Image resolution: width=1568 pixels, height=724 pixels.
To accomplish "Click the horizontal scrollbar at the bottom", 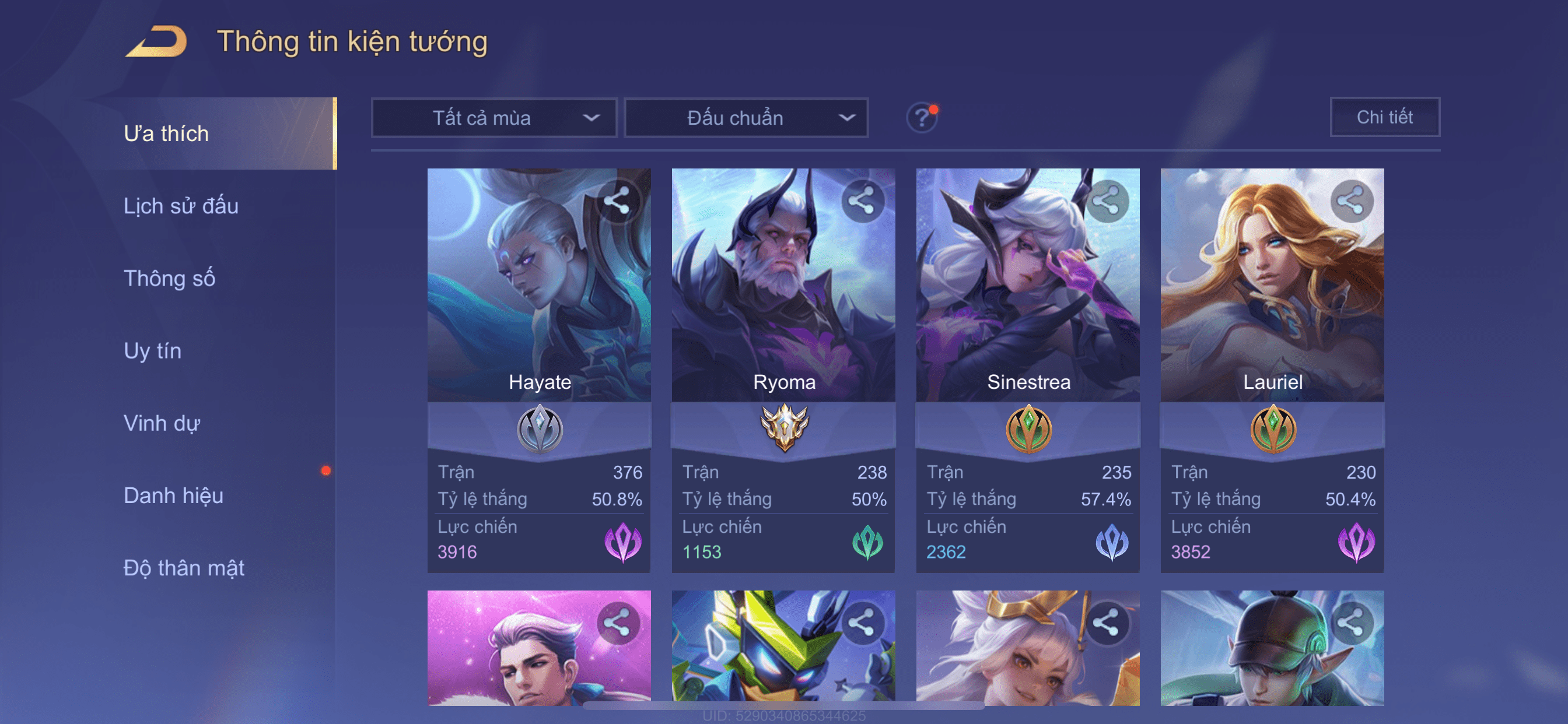I will click(x=783, y=705).
